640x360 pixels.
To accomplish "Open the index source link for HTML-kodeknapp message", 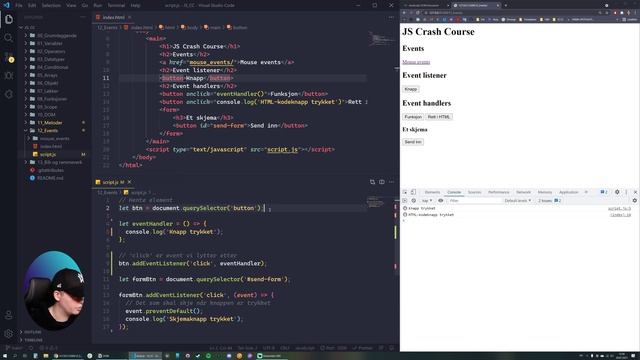I will [620, 215].
